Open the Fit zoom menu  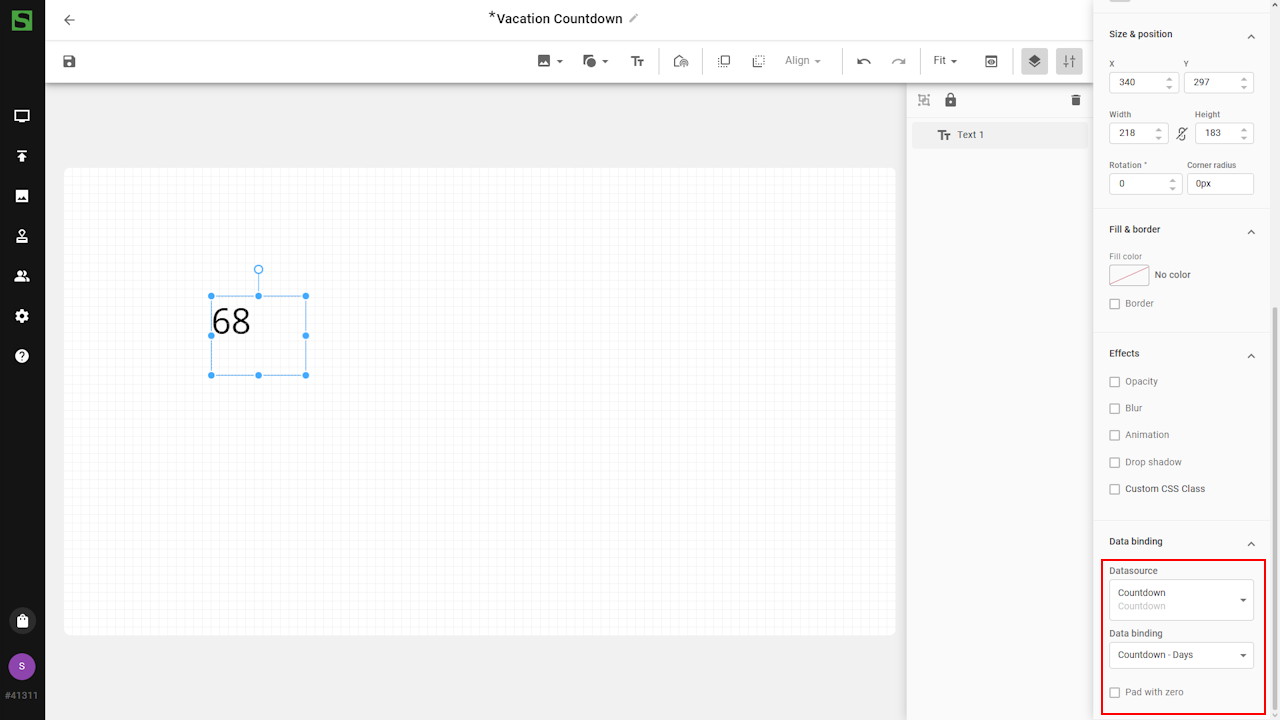pos(945,61)
